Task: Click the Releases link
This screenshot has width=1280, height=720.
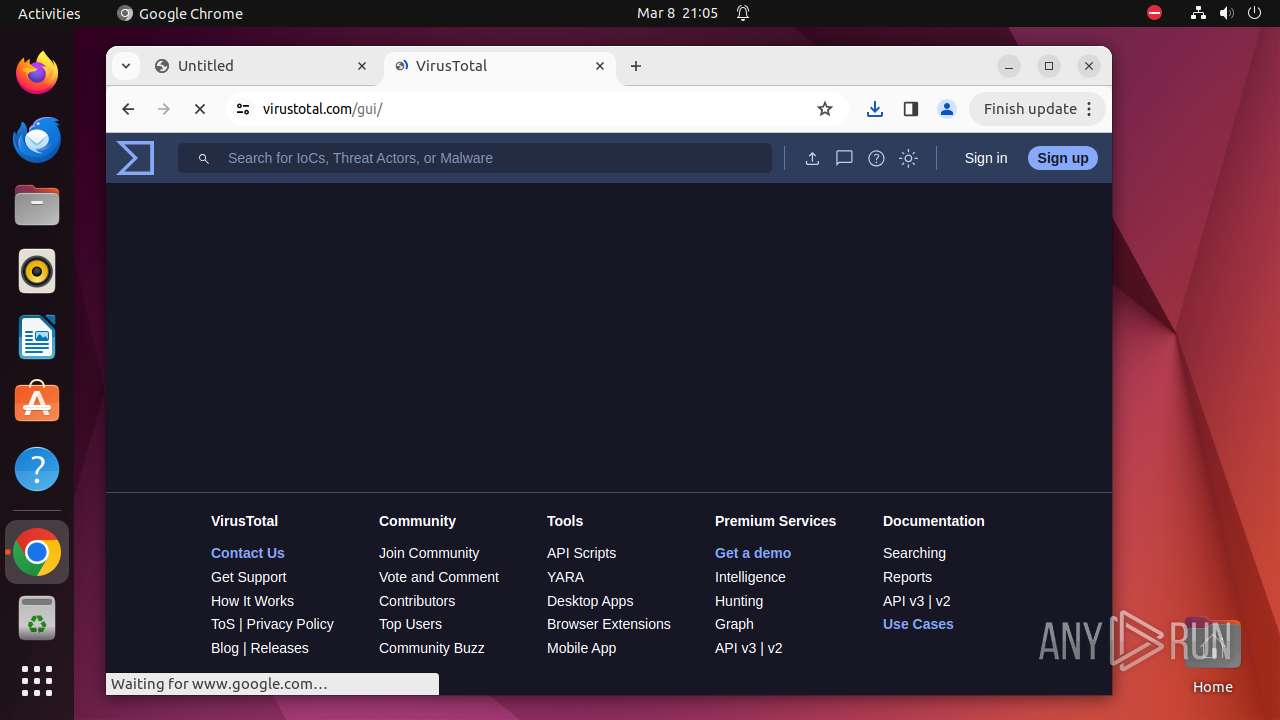Action: pos(280,648)
